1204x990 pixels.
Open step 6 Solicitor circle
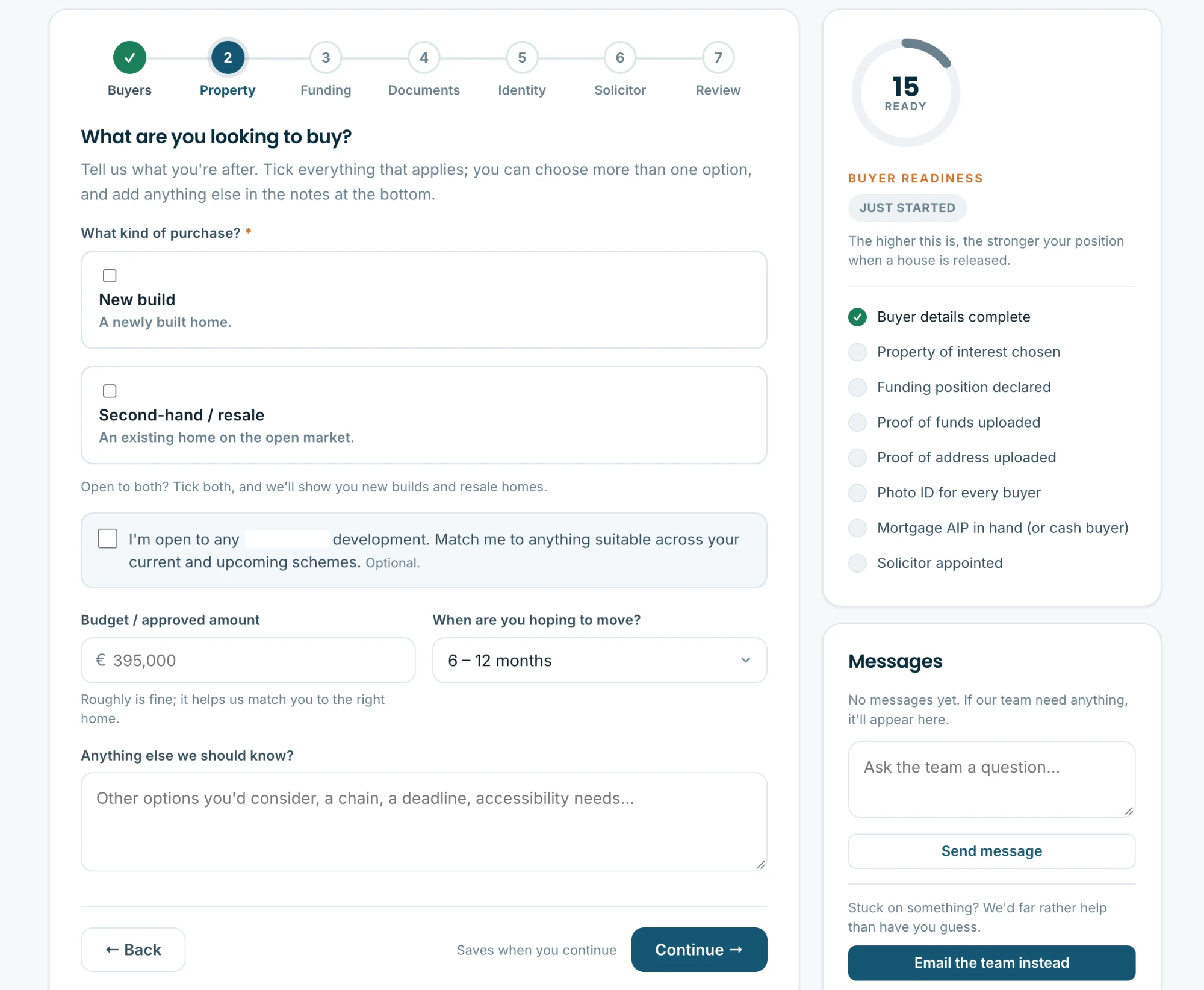pos(620,58)
